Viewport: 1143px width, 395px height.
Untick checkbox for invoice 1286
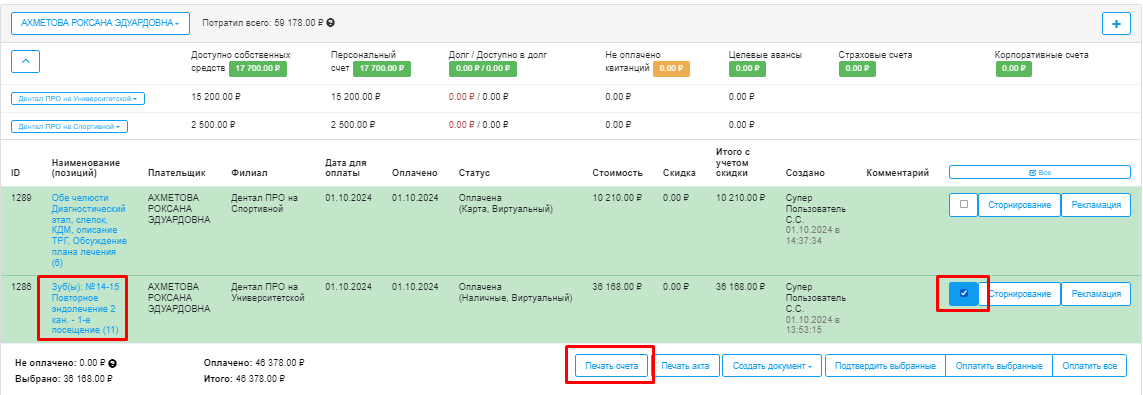tap(964, 293)
